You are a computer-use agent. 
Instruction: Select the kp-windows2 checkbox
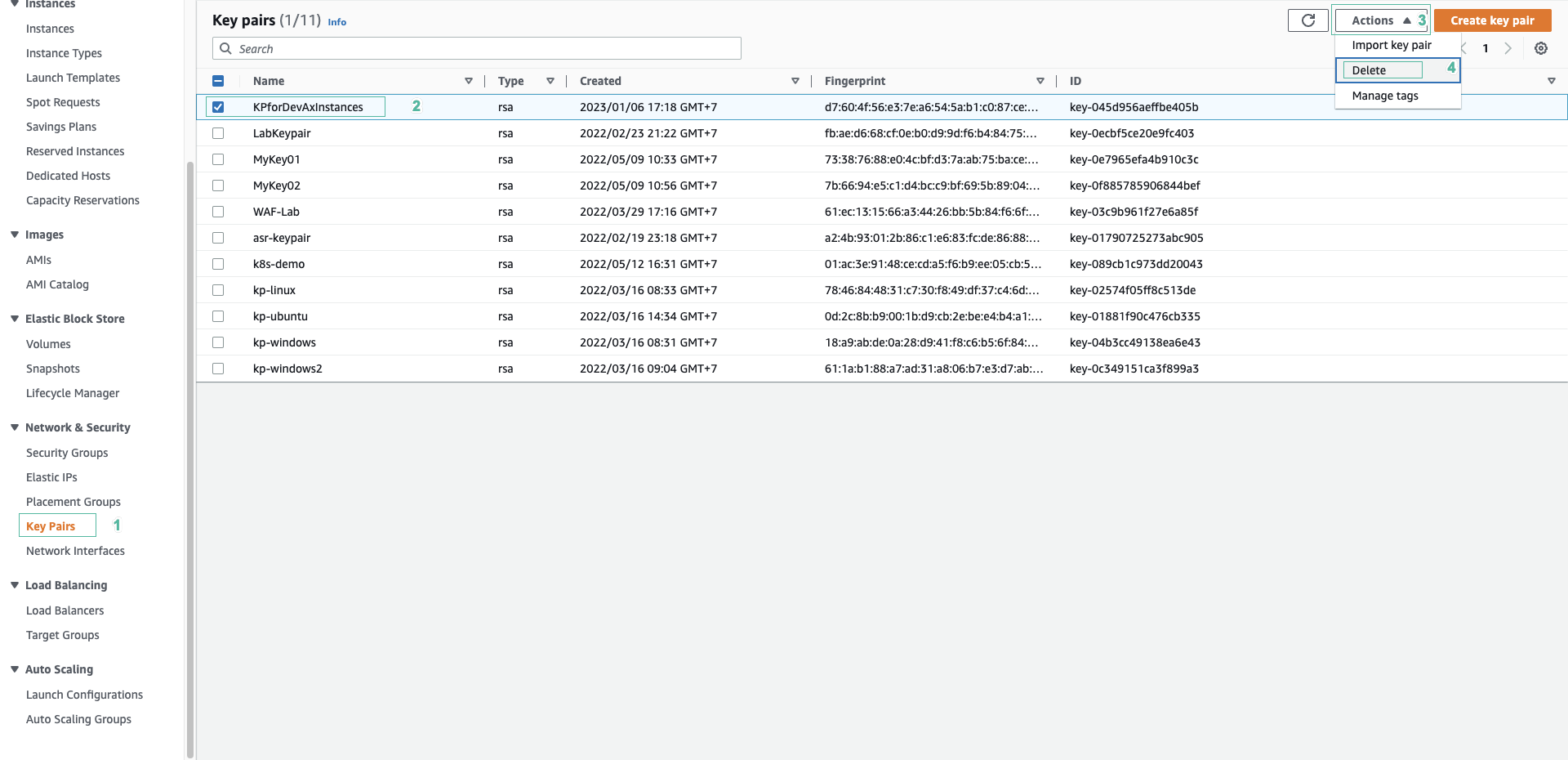218,369
